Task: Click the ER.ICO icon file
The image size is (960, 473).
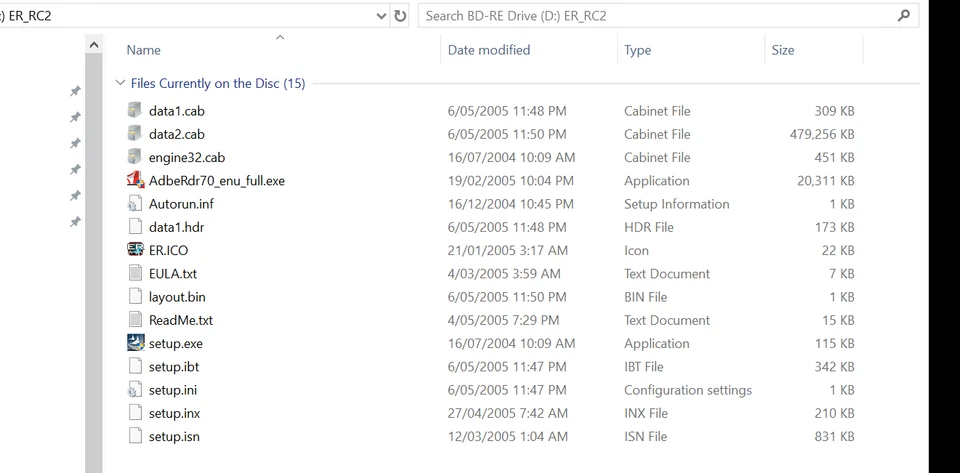Action: (136, 250)
